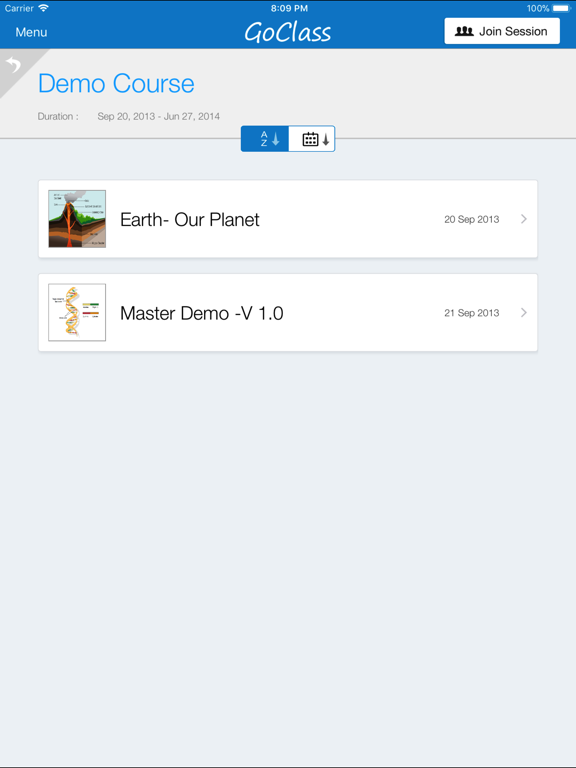Expand Master Demo -V 1.0 via chevron
Viewport: 576px width, 768px height.
pyautogui.click(x=524, y=312)
